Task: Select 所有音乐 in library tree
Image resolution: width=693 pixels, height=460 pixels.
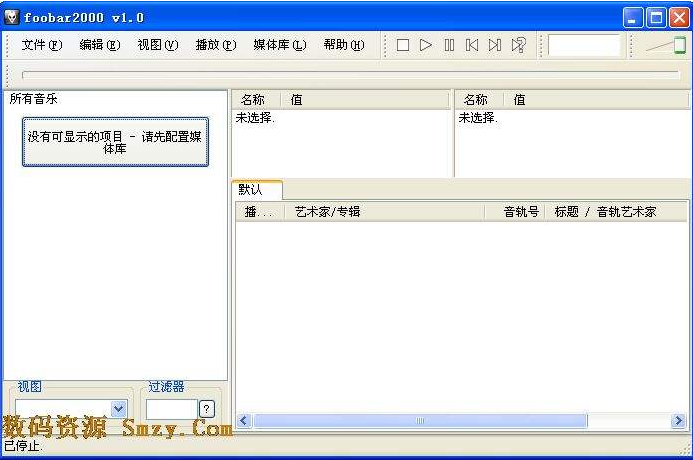Action: click(x=34, y=99)
